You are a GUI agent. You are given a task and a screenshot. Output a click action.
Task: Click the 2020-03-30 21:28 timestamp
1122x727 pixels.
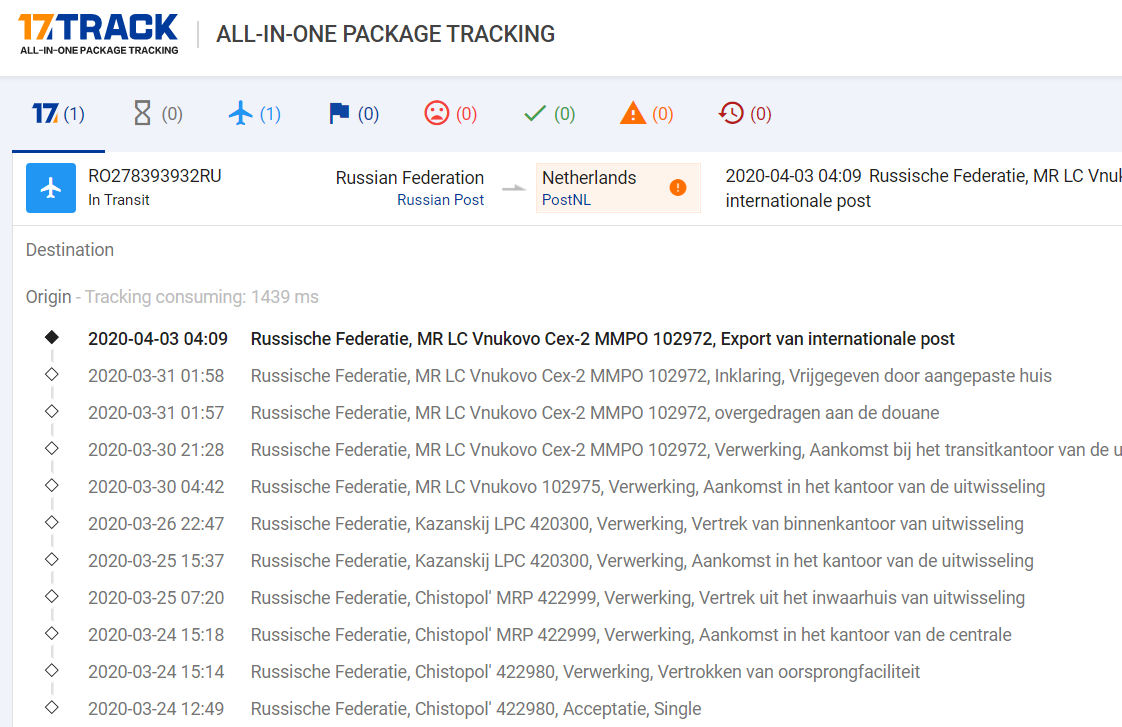(x=156, y=450)
